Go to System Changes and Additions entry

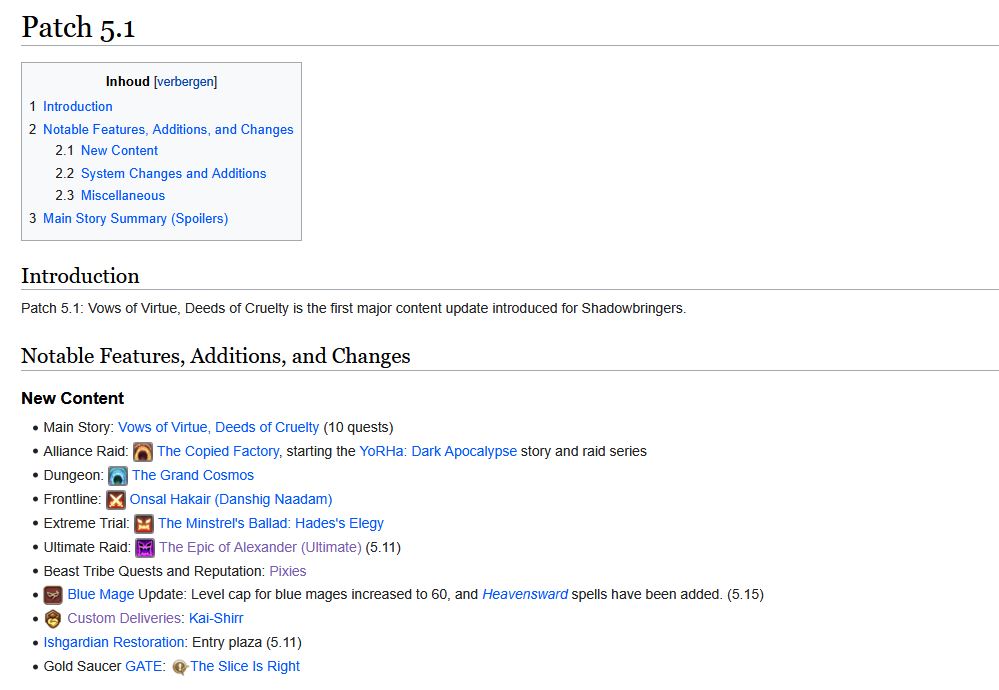tap(173, 173)
